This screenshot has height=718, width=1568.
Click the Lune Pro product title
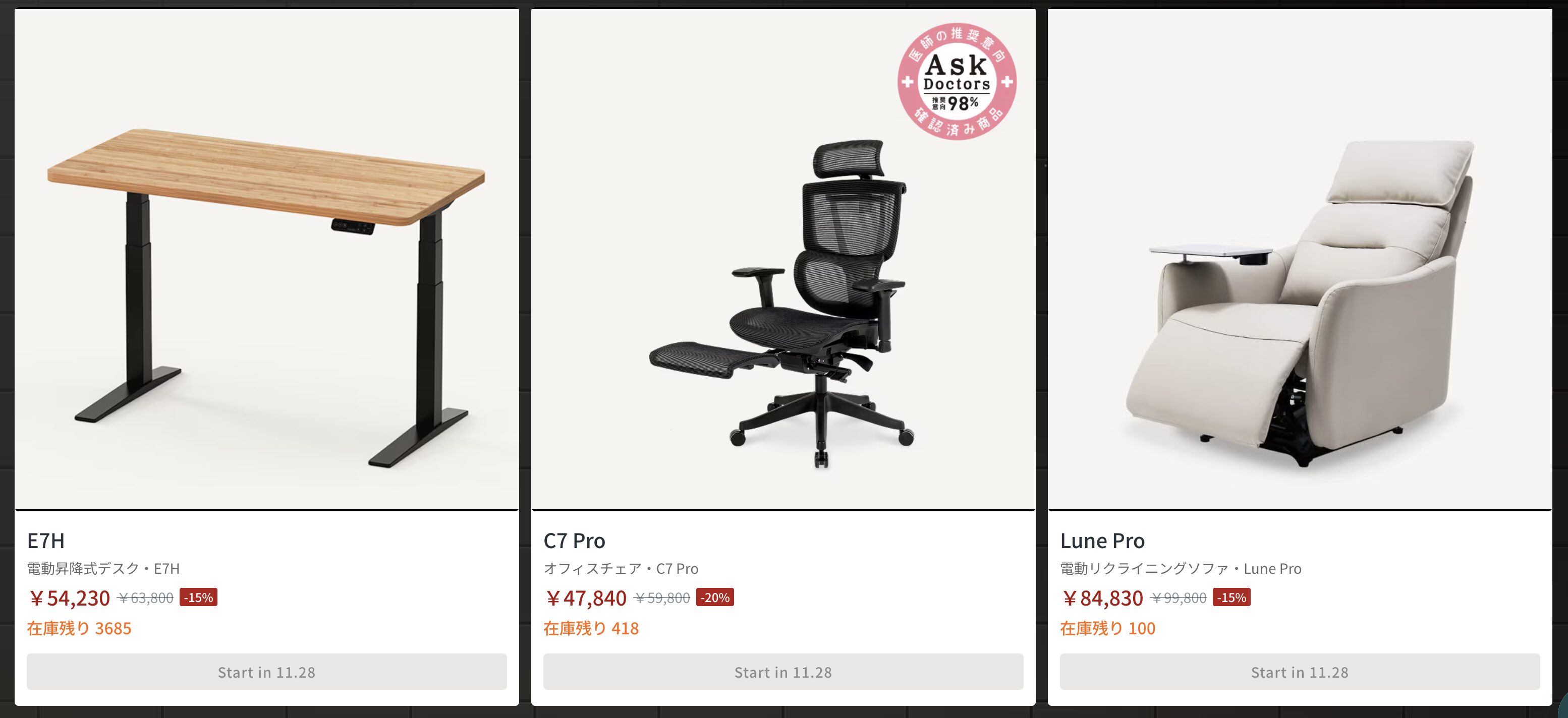point(1102,541)
